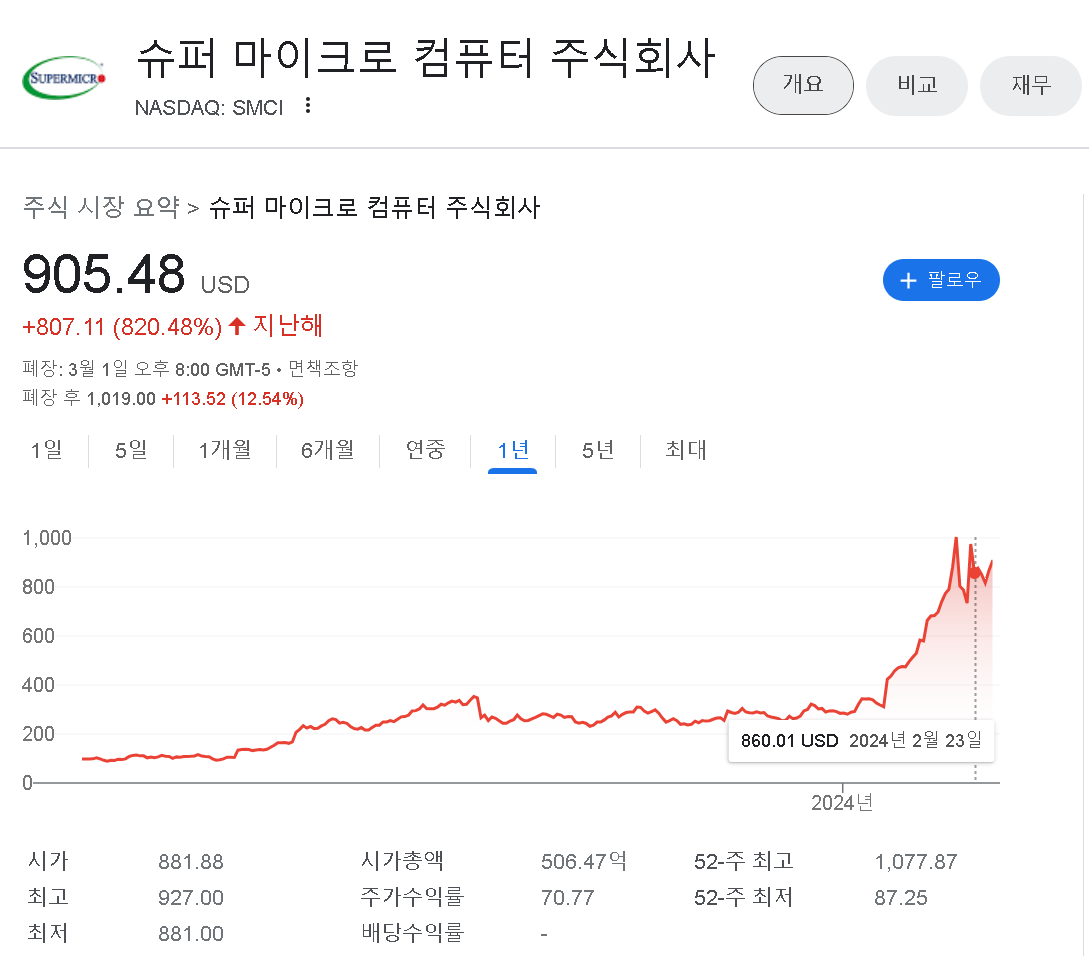Show the 최대 maximum range
The image size is (1089, 956).
tap(685, 450)
